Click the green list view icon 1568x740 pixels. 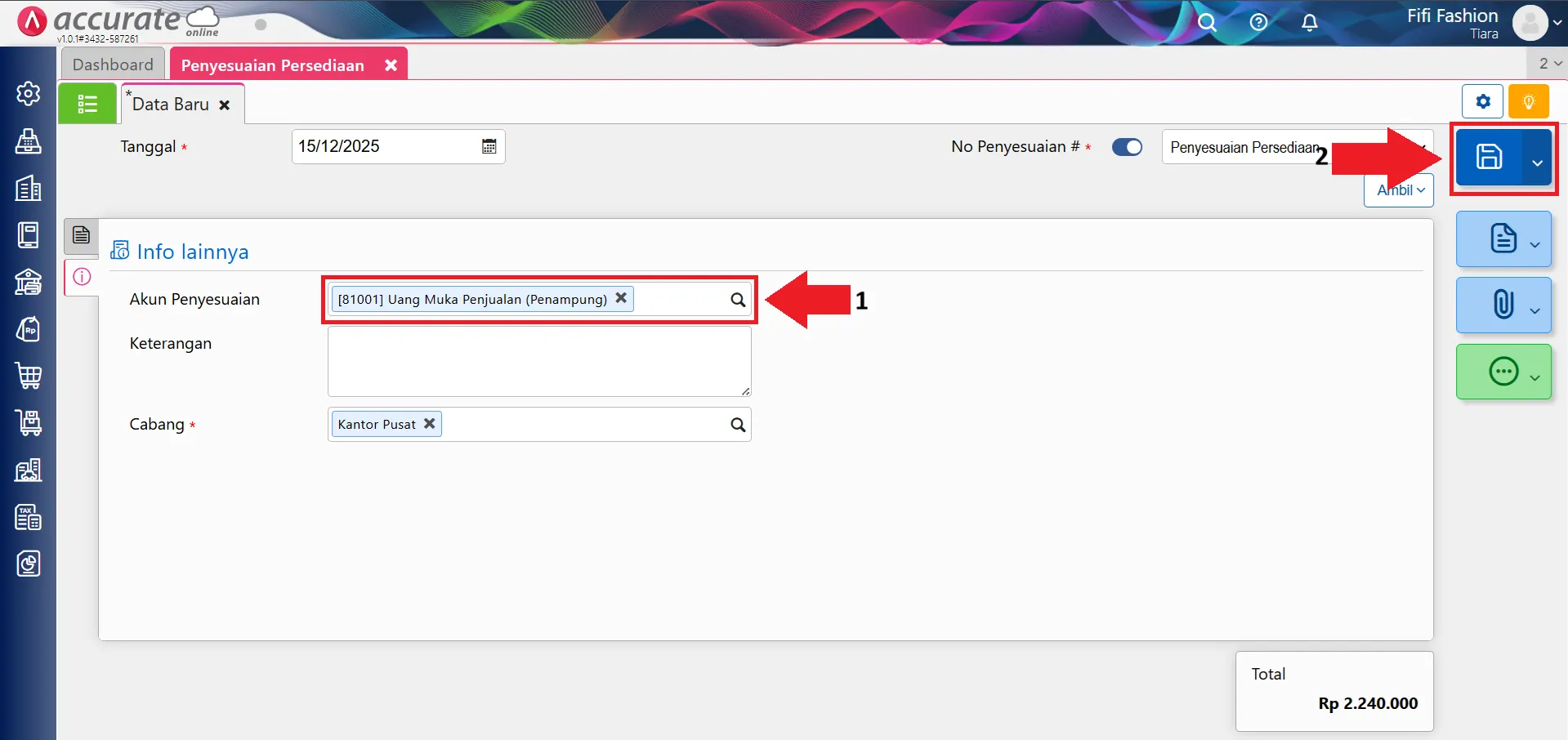point(87,104)
